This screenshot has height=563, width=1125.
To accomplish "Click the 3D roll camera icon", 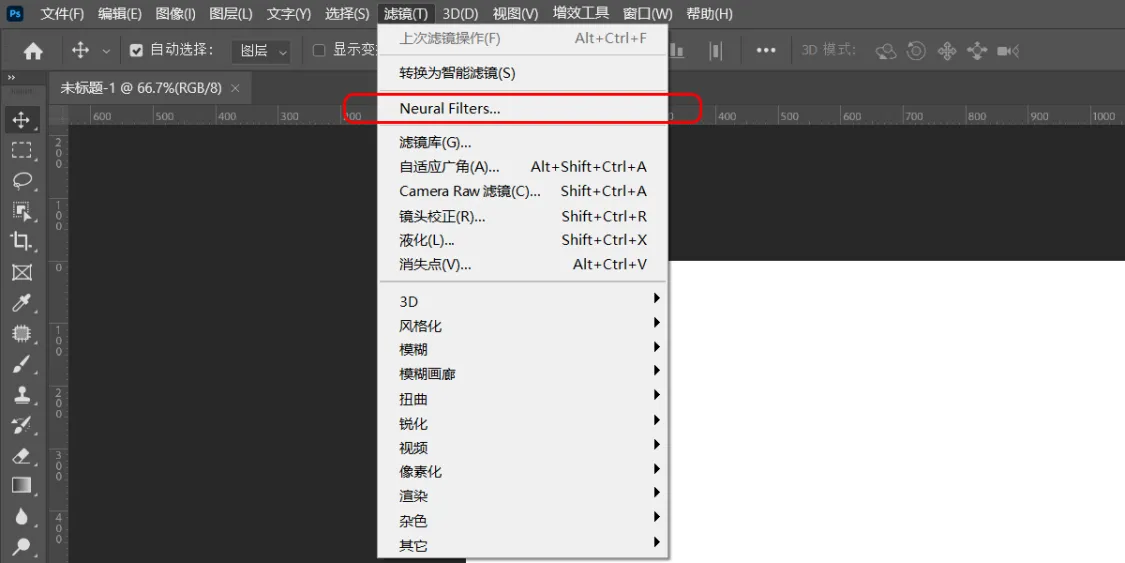I will pos(916,51).
